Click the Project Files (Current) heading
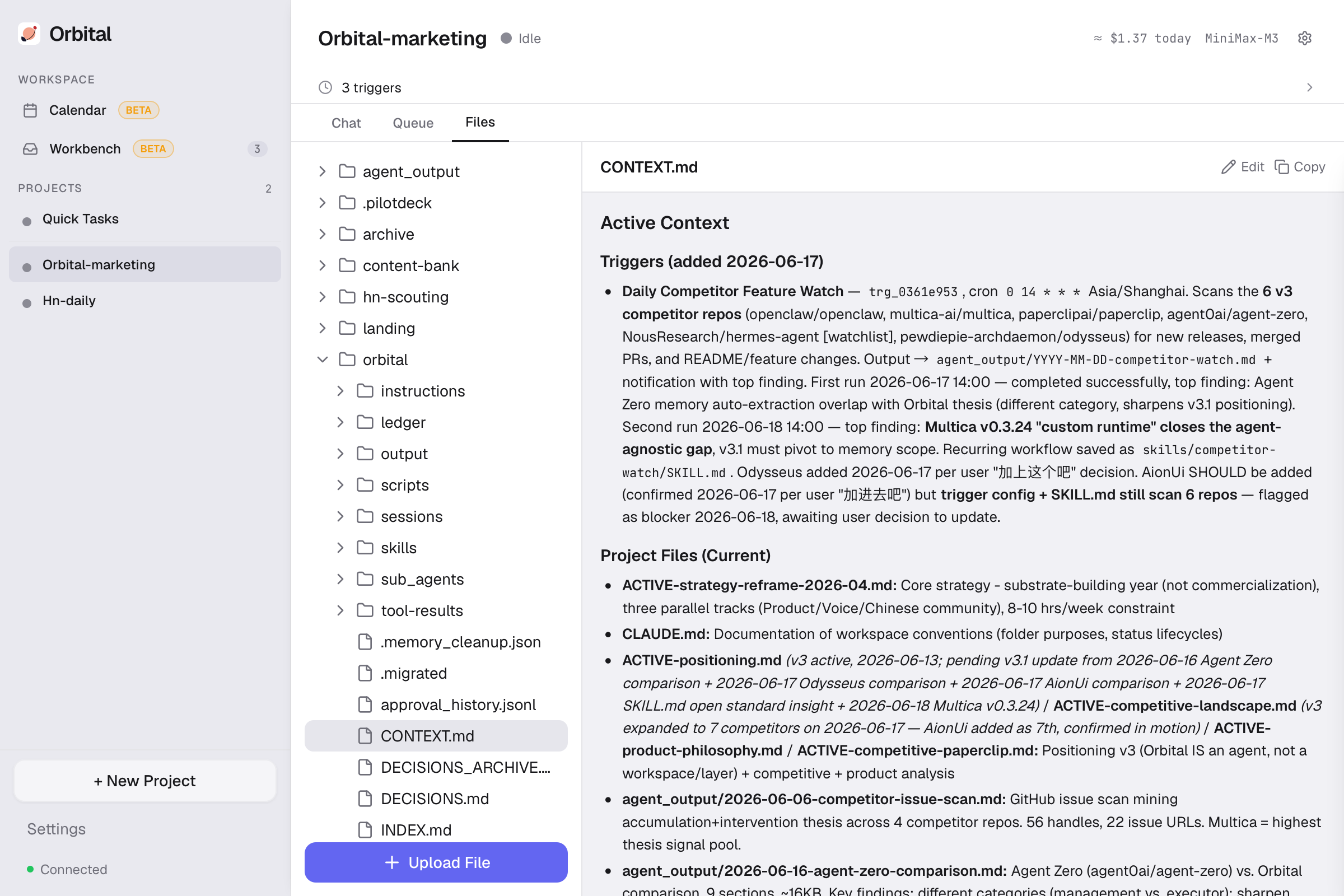 pos(685,556)
